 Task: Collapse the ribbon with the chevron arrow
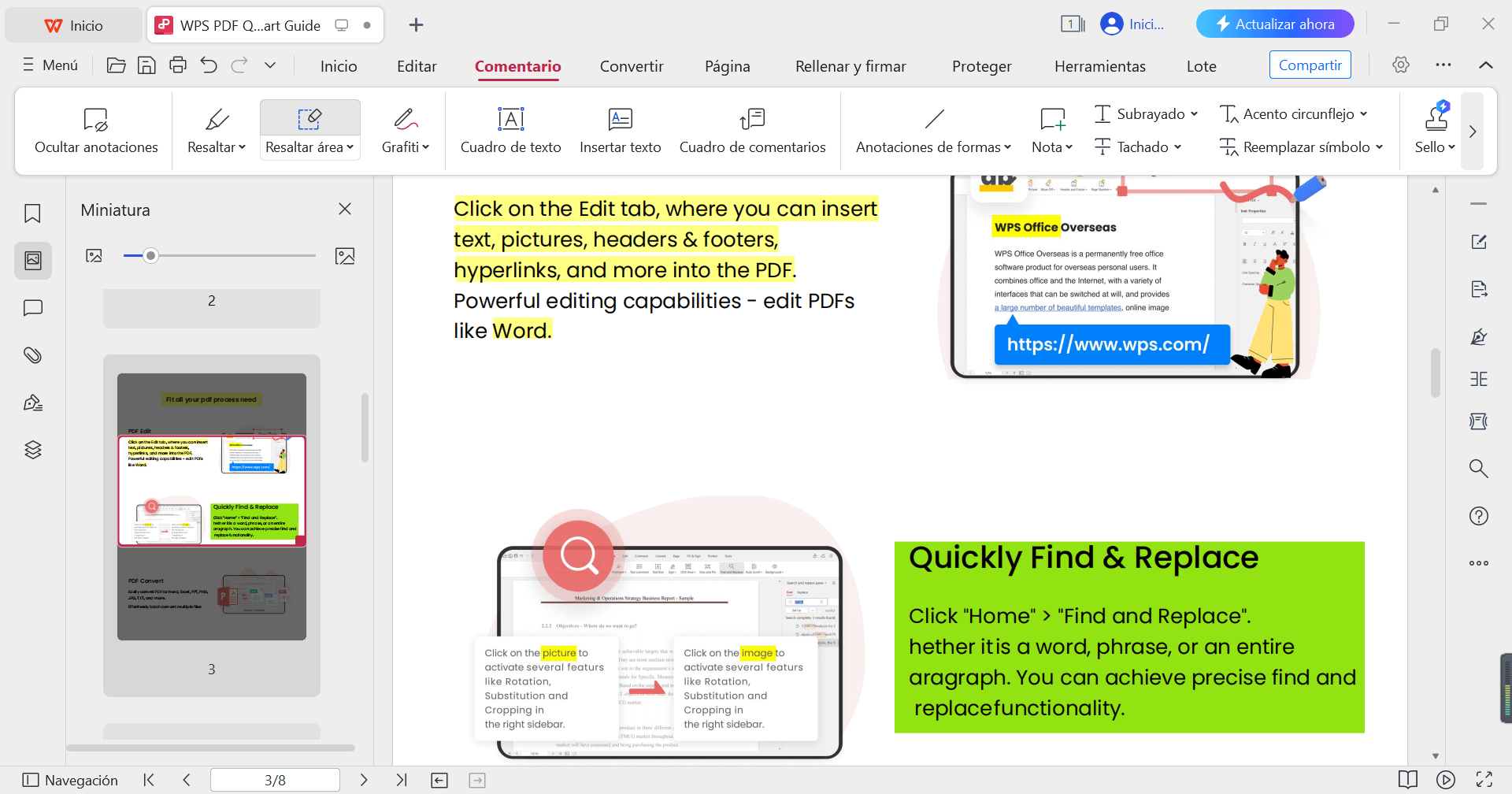[1486, 65]
